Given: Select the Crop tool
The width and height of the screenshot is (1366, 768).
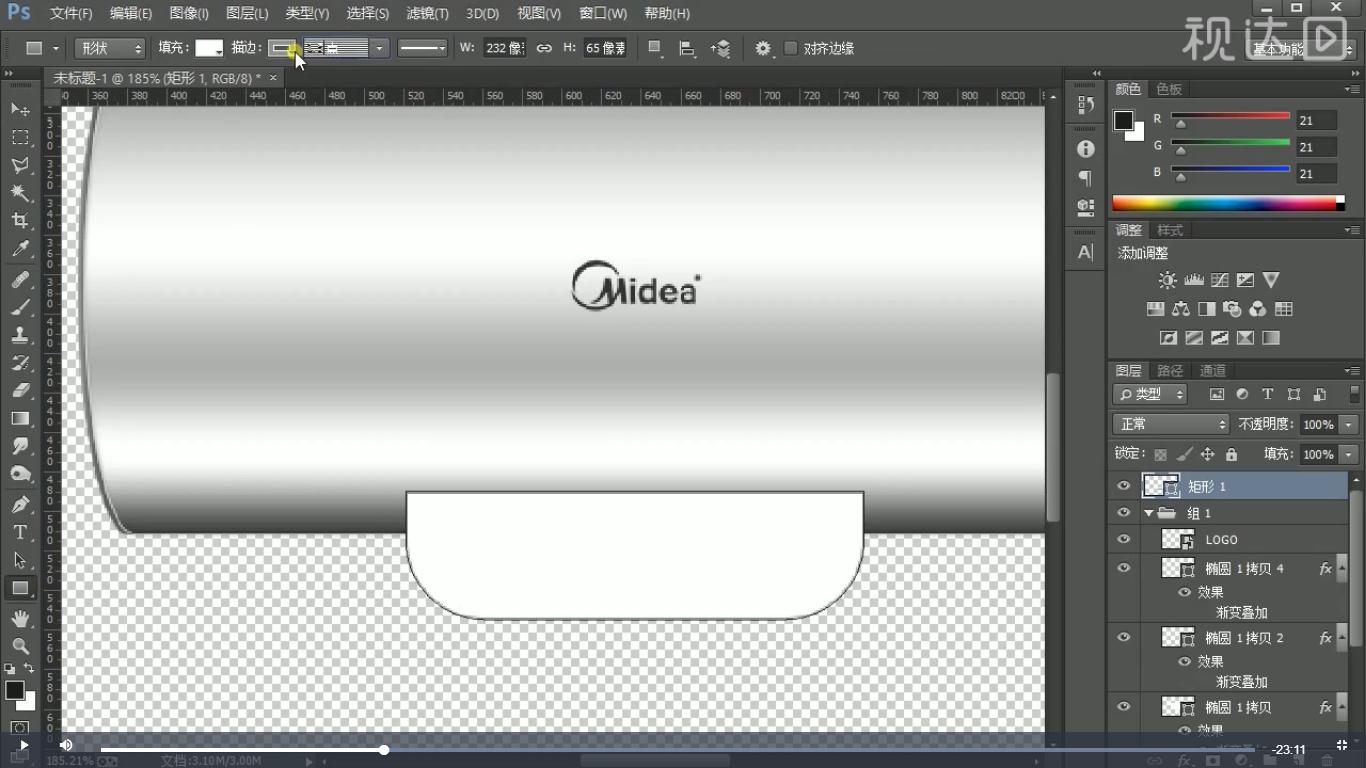Looking at the screenshot, I should (x=20, y=221).
